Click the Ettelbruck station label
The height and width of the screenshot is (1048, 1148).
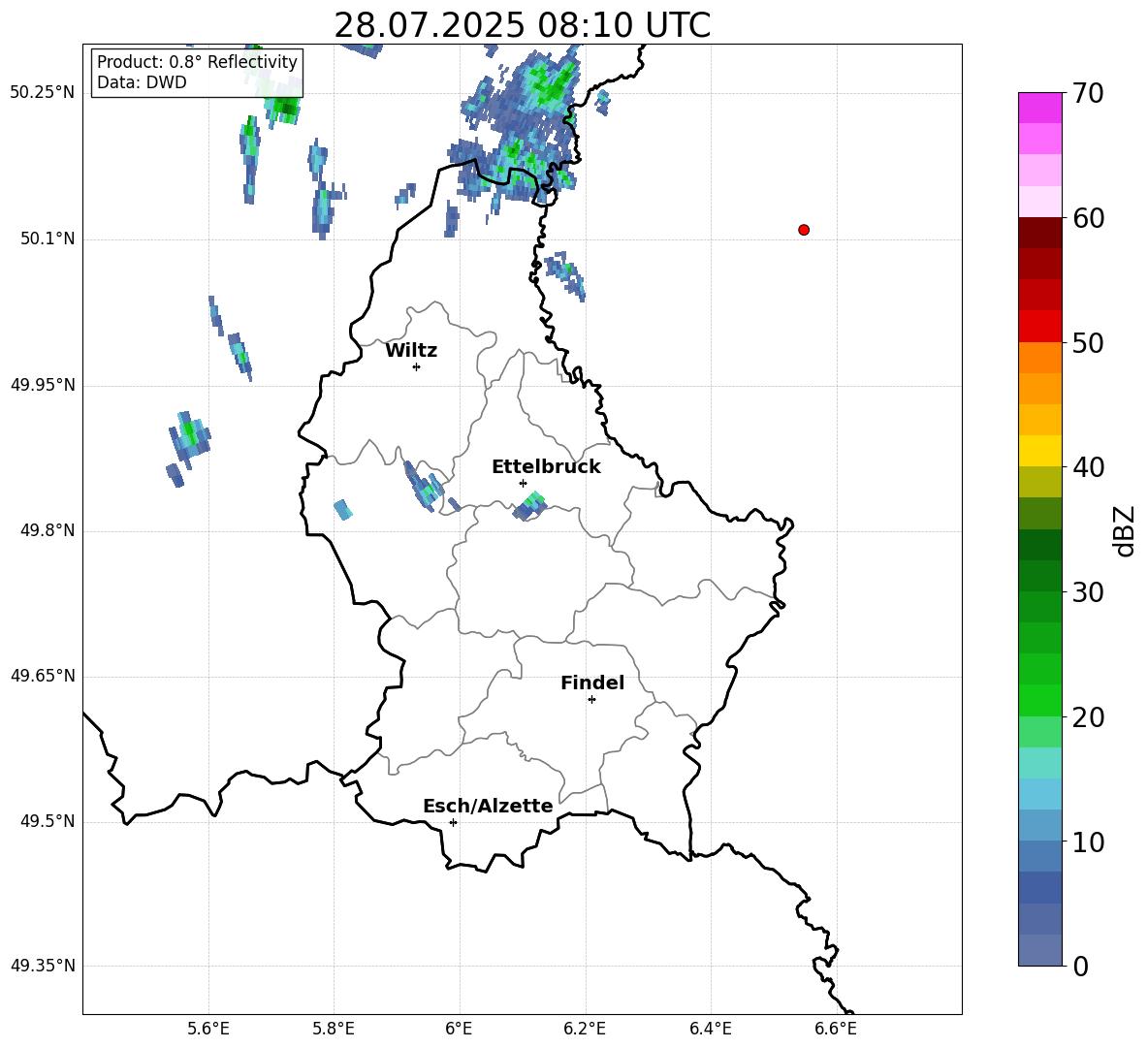(546, 467)
